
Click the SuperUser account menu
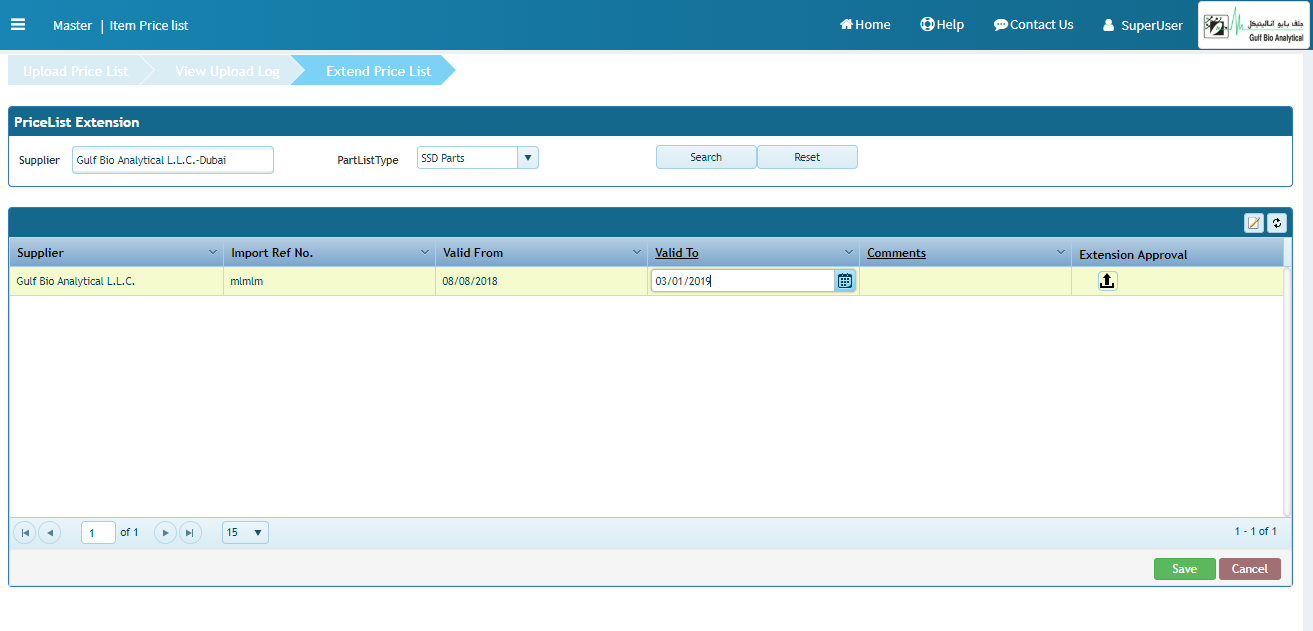[1143, 26]
